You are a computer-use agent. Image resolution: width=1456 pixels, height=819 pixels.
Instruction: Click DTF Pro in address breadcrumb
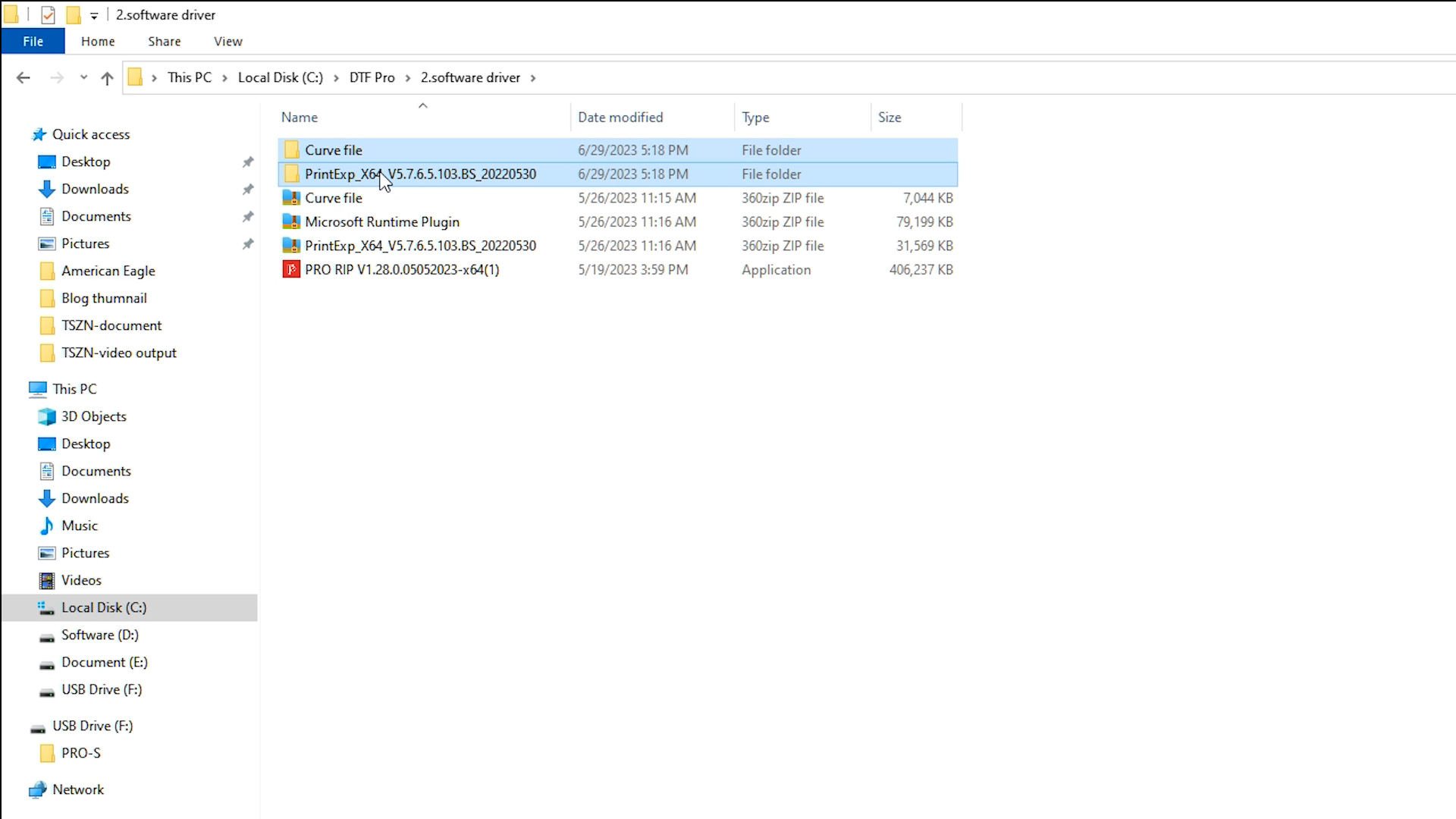[372, 77]
